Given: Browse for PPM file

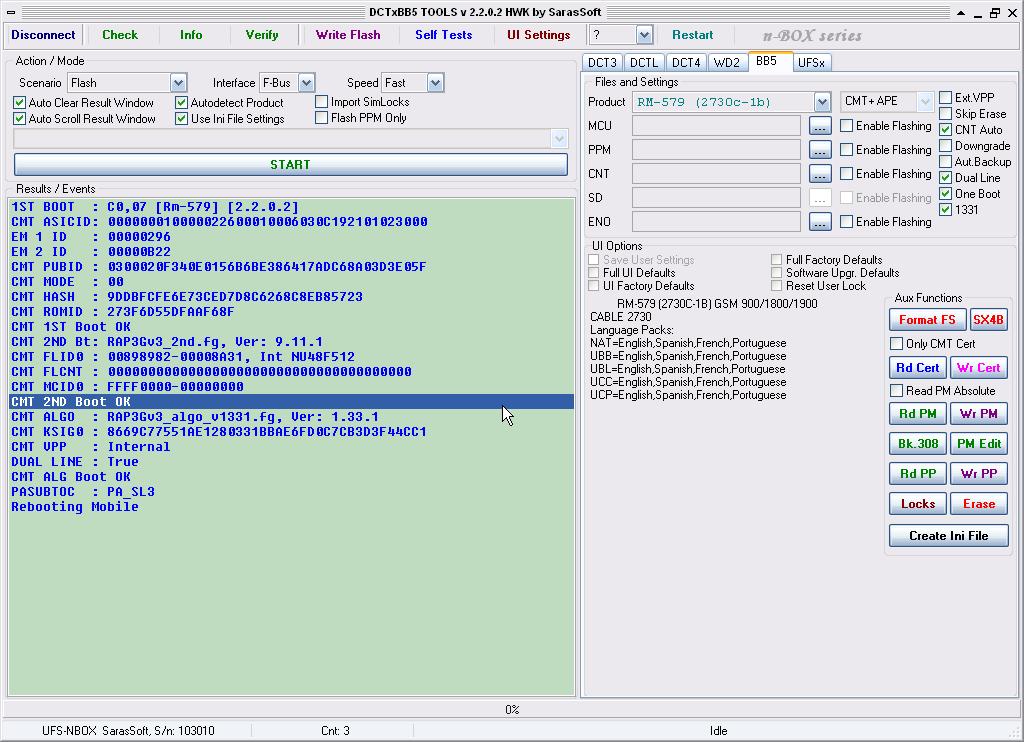Looking at the screenshot, I should 820,150.
